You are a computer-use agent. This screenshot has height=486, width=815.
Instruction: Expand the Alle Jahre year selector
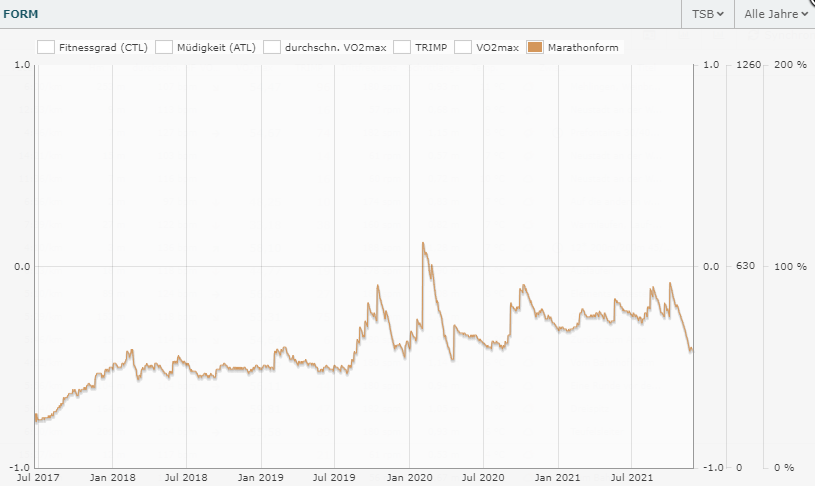[775, 14]
